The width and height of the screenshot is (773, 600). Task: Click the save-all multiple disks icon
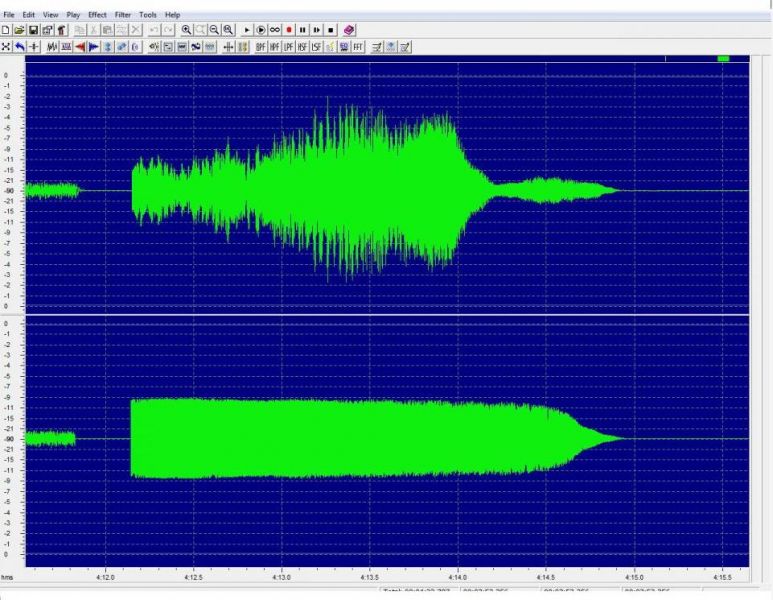[47, 30]
